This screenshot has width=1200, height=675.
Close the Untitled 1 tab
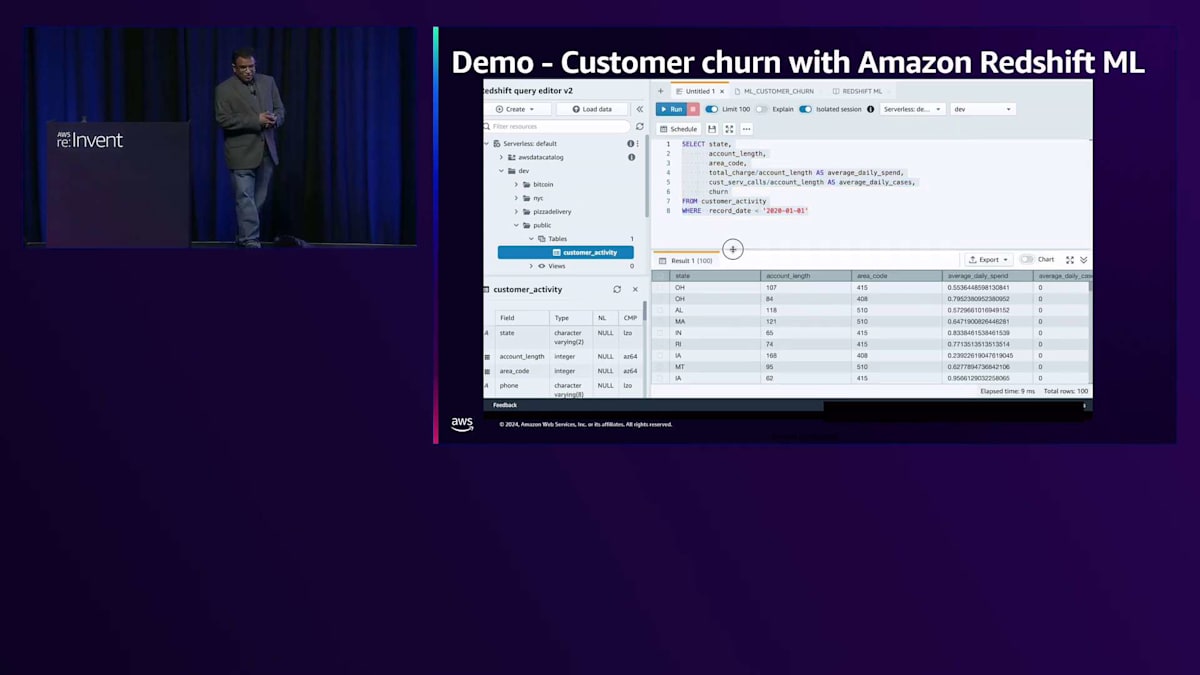(722, 91)
